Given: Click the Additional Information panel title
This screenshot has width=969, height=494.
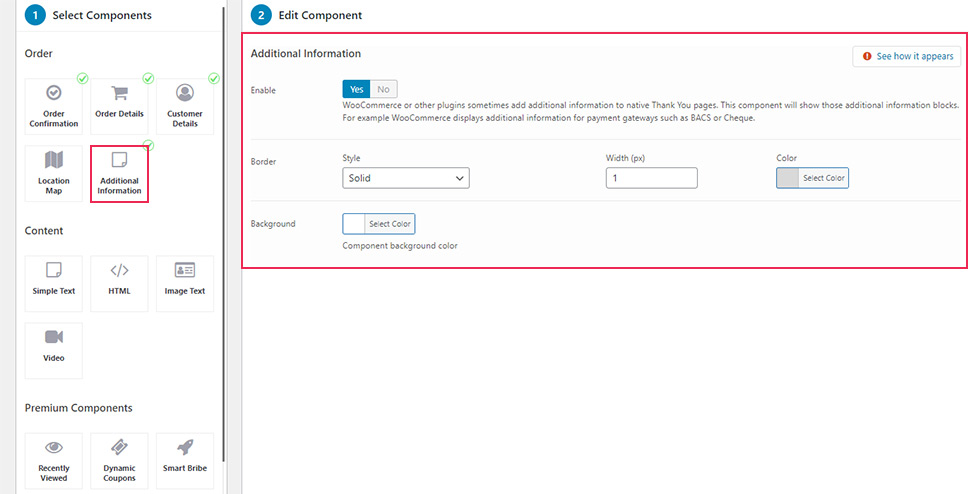Looking at the screenshot, I should 306,54.
